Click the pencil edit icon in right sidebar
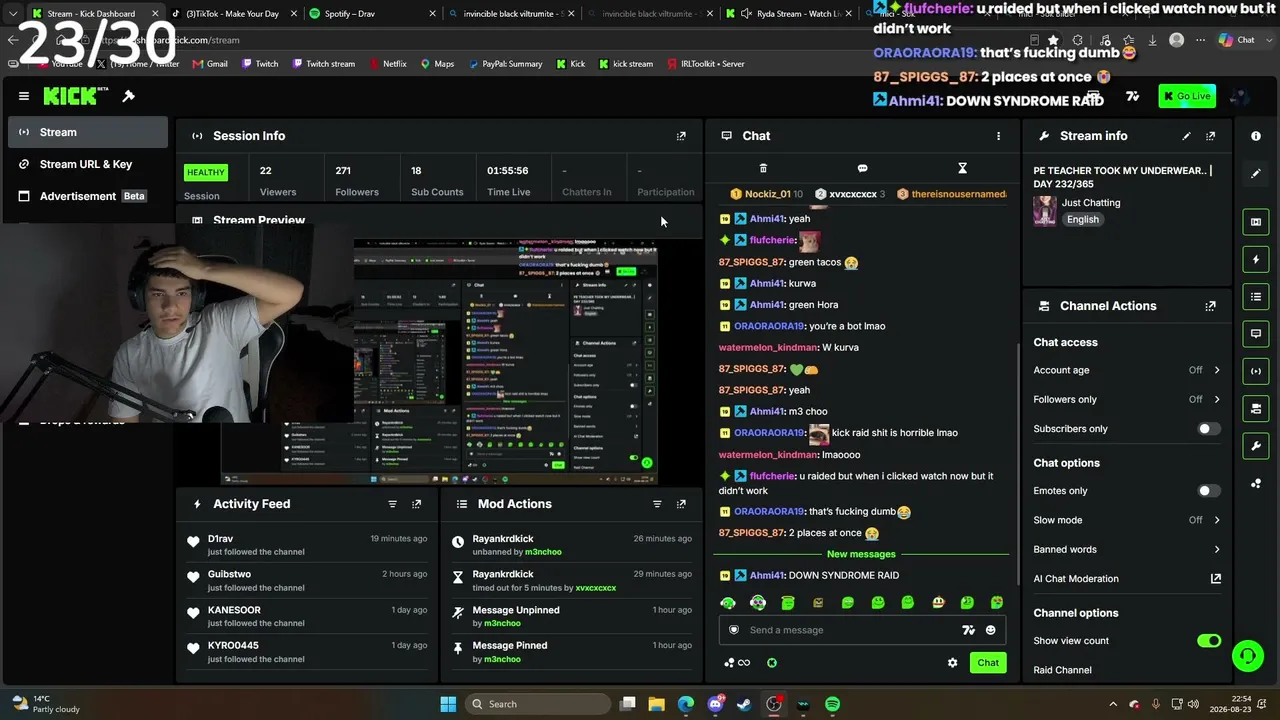 pyautogui.click(x=1256, y=174)
